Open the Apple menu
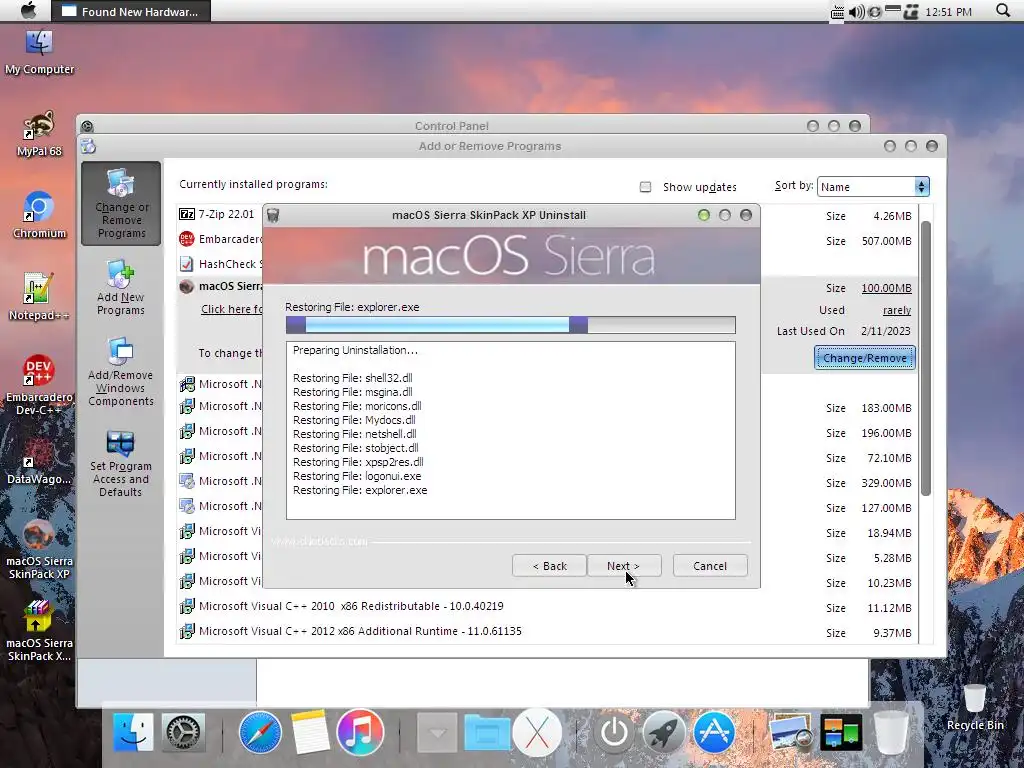Viewport: 1024px width, 768px height. click(28, 10)
